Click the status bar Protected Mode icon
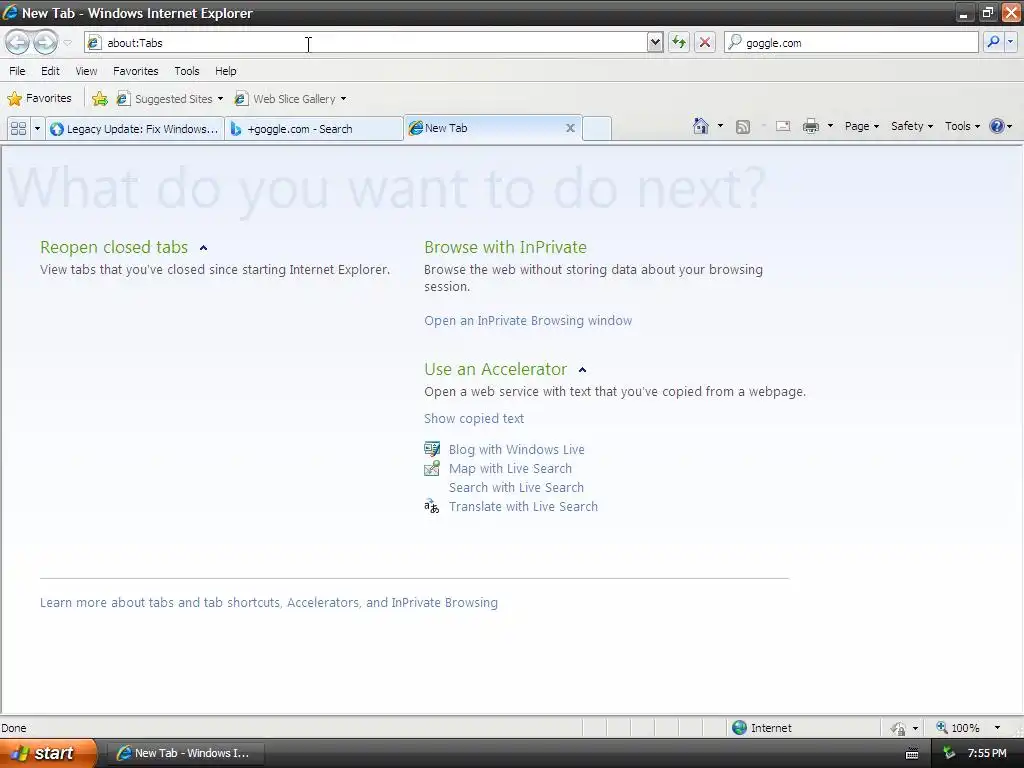Viewport: 1024px width, 768px height. pyautogui.click(x=899, y=728)
